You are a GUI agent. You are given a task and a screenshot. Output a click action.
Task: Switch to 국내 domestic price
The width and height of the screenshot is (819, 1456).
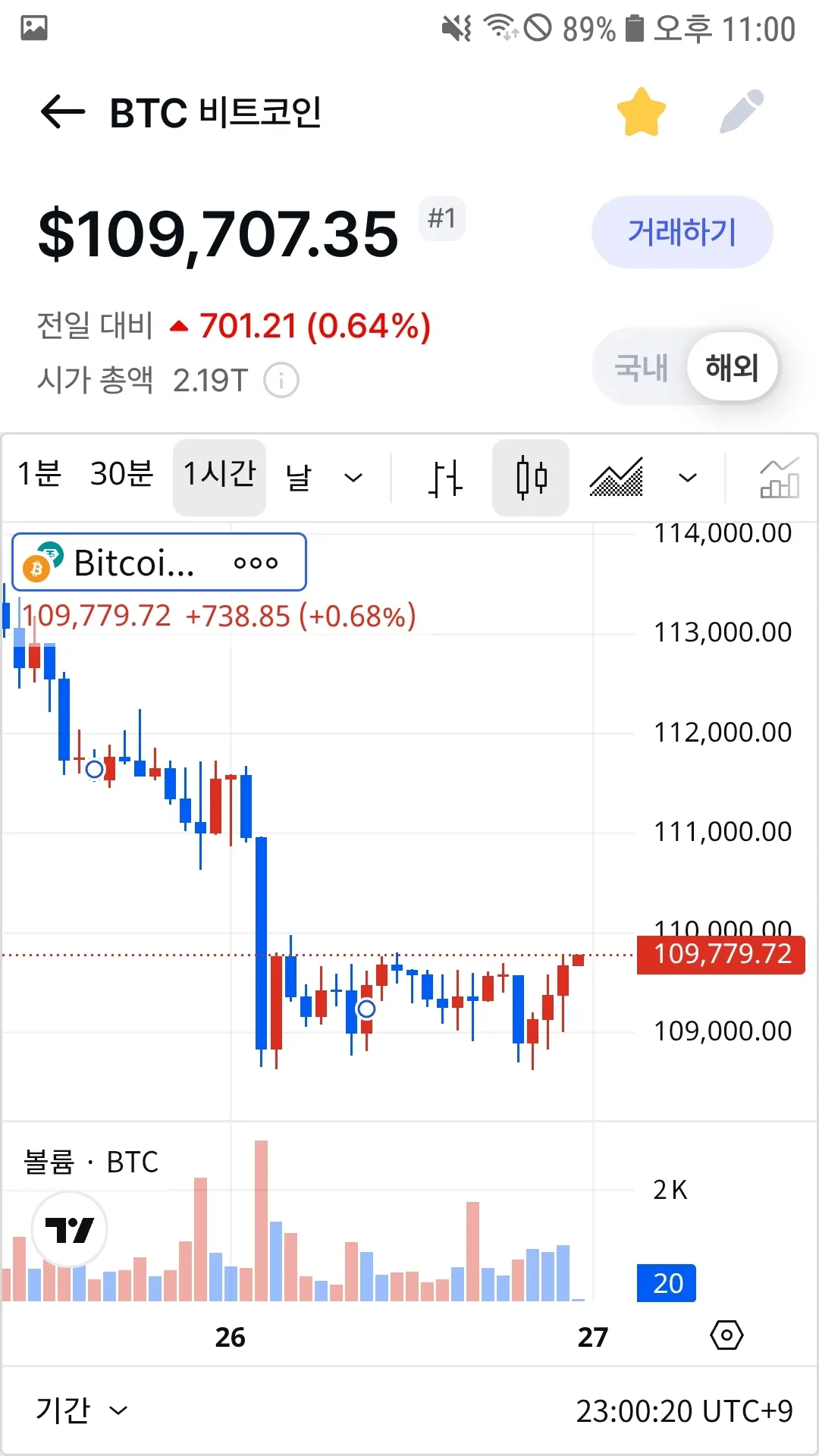coord(641,368)
